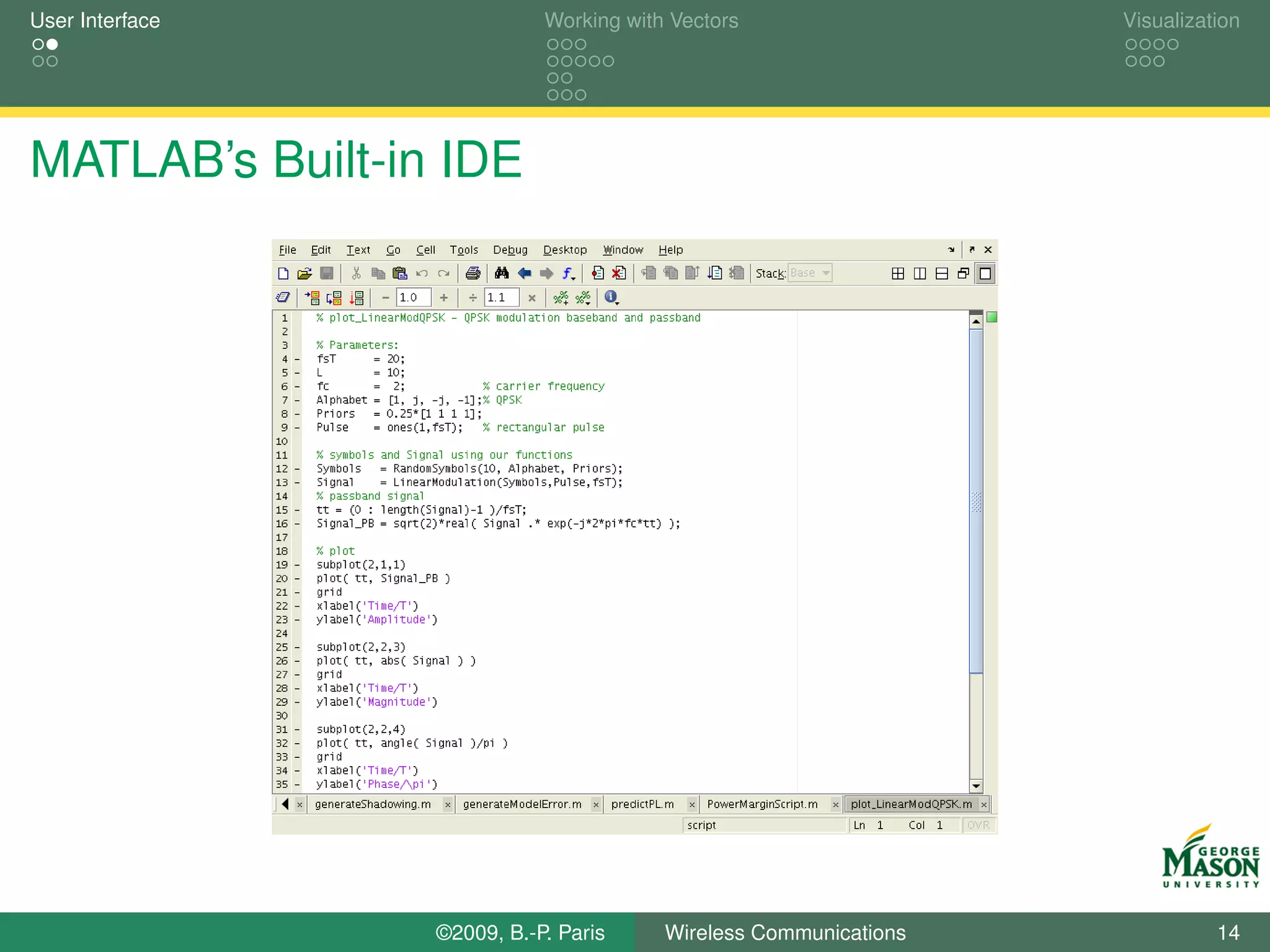Open the Window menu
Image resolution: width=1270 pixels, height=952 pixels.
pyautogui.click(x=623, y=250)
